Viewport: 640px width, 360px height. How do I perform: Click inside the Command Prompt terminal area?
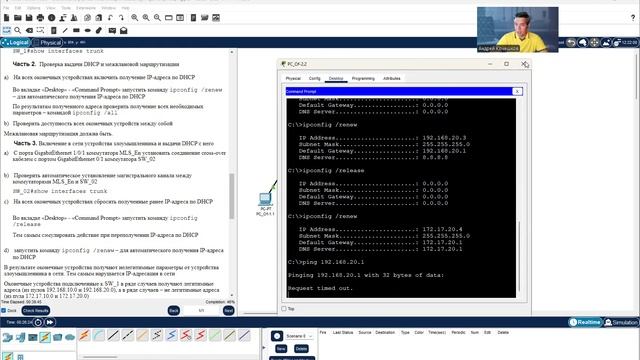point(401,198)
